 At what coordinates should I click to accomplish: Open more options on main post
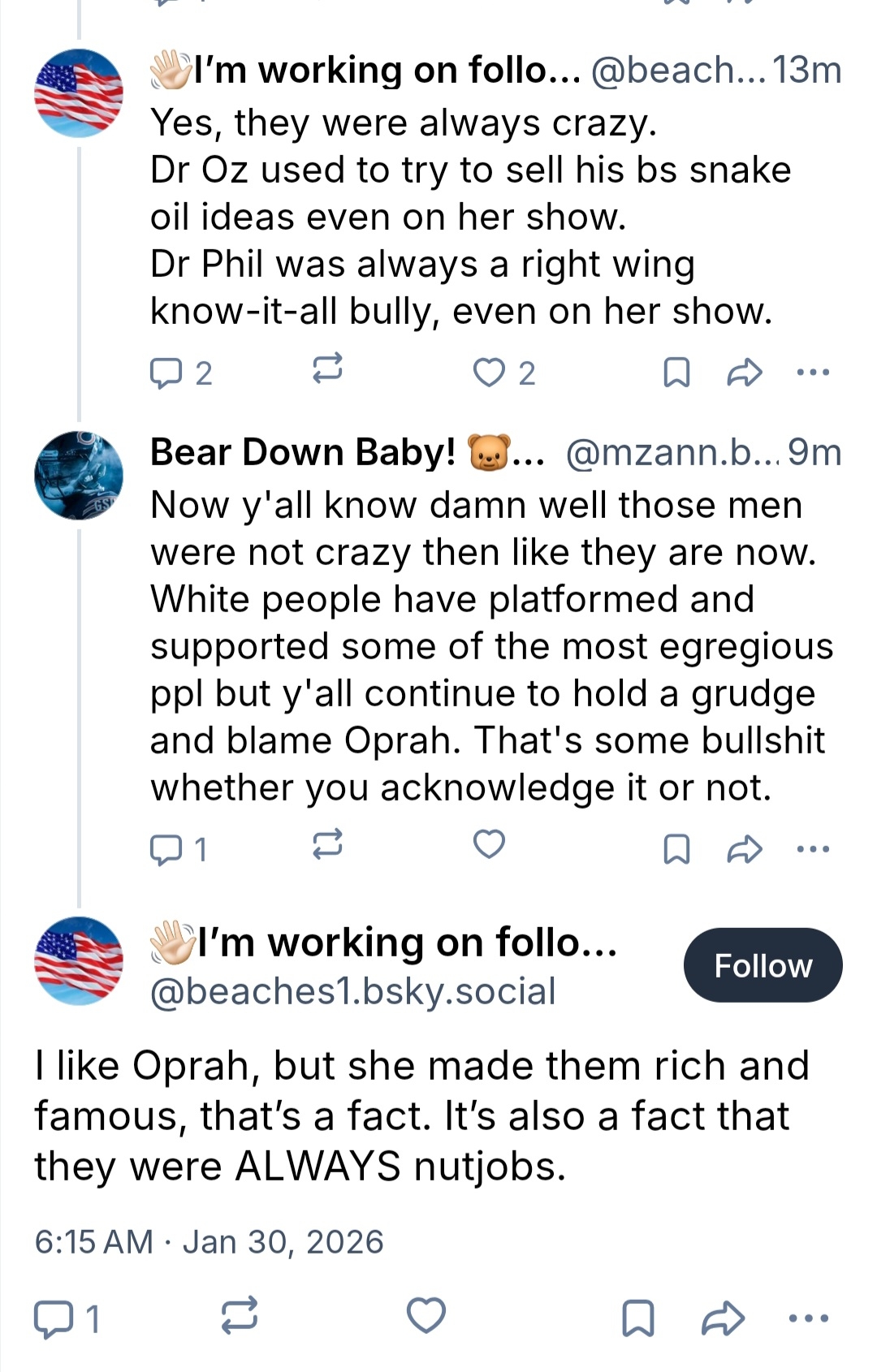coord(809,1318)
